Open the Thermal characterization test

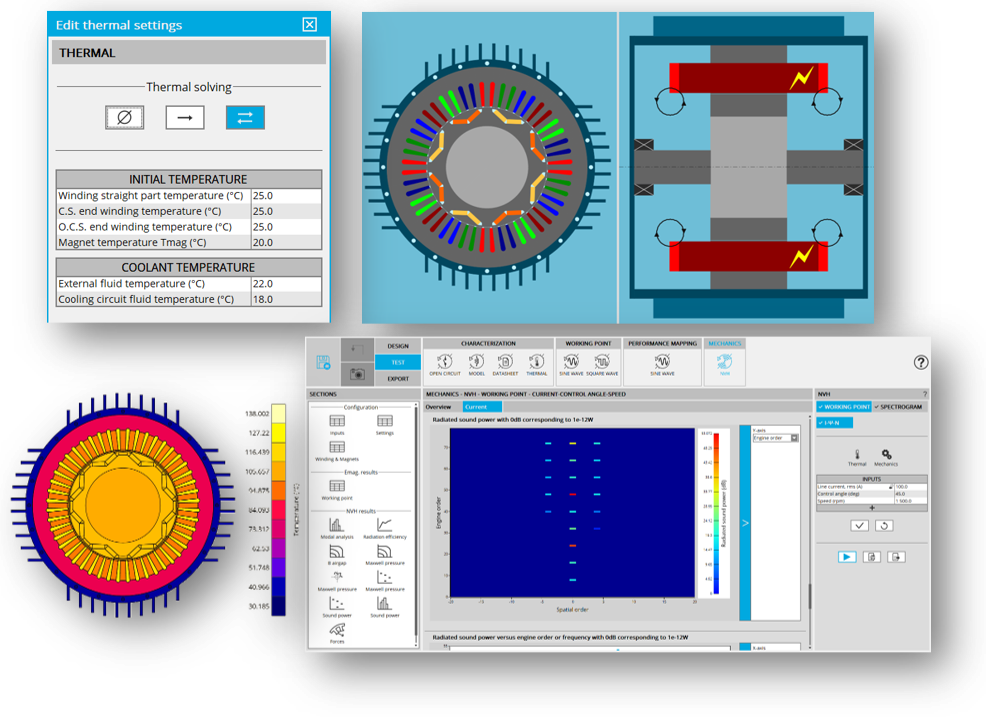pos(536,364)
